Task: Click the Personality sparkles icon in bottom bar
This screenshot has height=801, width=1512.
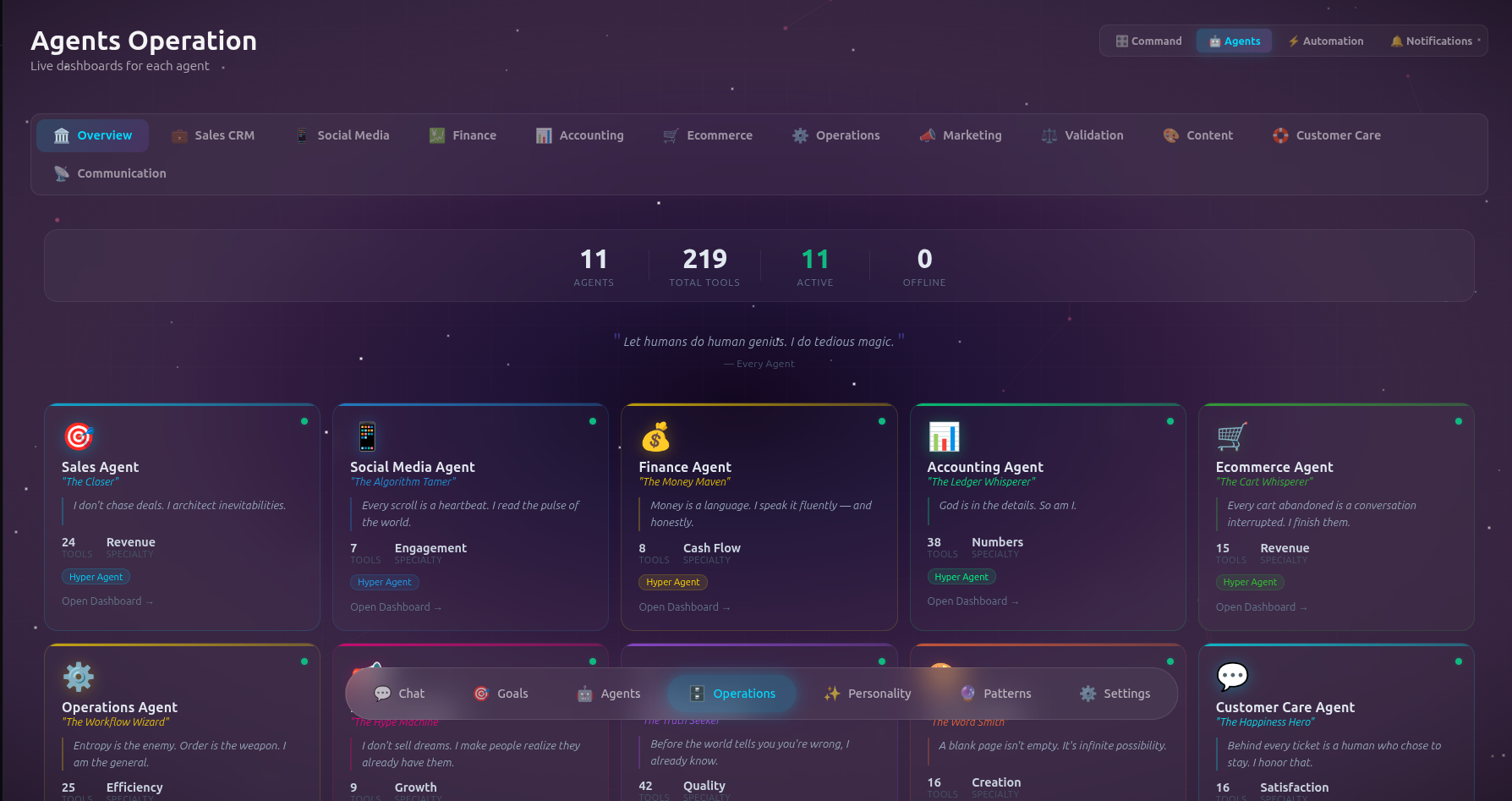Action: click(832, 694)
